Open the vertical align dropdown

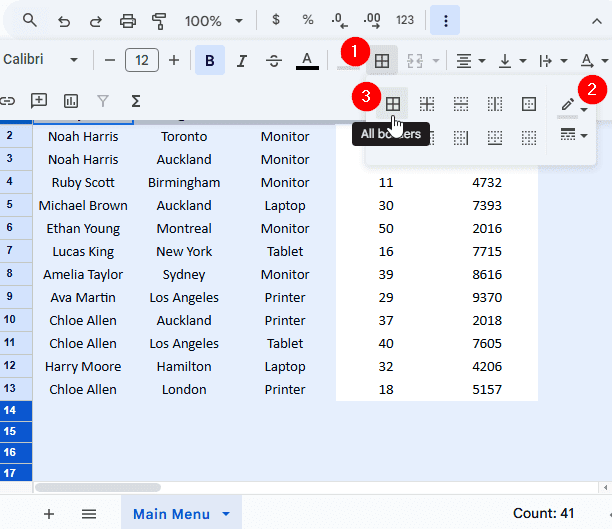pos(512,61)
